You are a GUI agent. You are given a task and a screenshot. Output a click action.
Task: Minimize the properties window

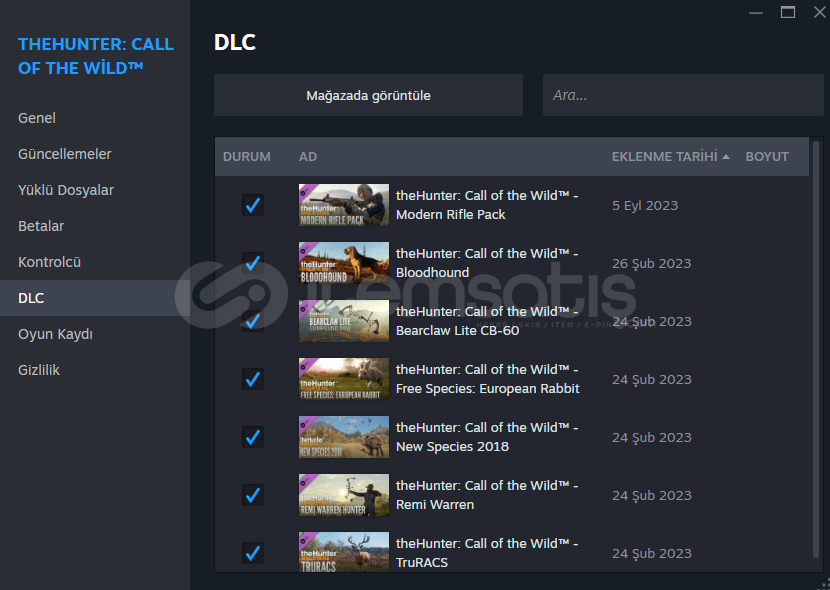pyautogui.click(x=756, y=12)
